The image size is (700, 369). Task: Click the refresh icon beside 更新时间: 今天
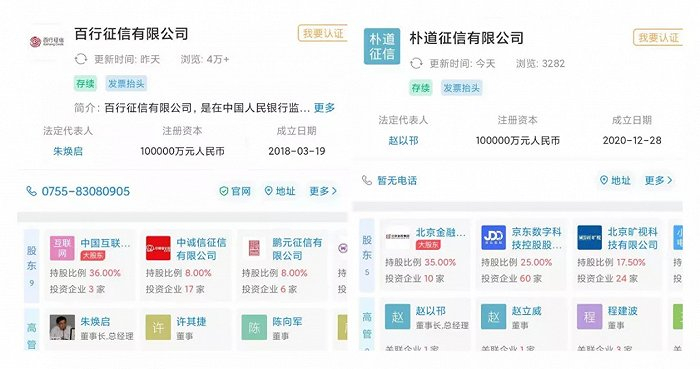pos(416,63)
